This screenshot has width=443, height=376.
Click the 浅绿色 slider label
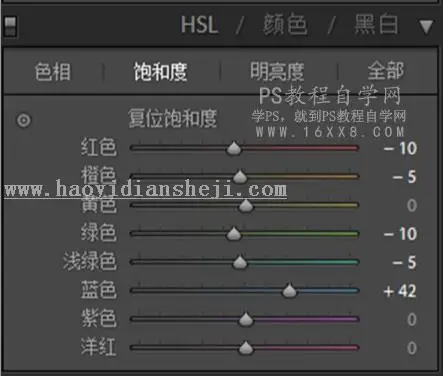[x=90, y=261]
